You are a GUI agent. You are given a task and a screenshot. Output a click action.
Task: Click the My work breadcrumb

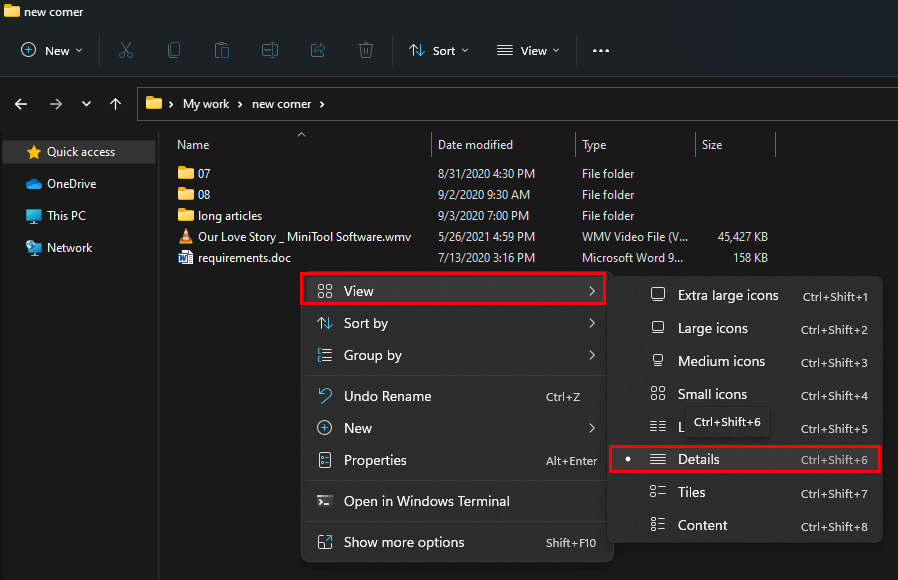coord(206,104)
